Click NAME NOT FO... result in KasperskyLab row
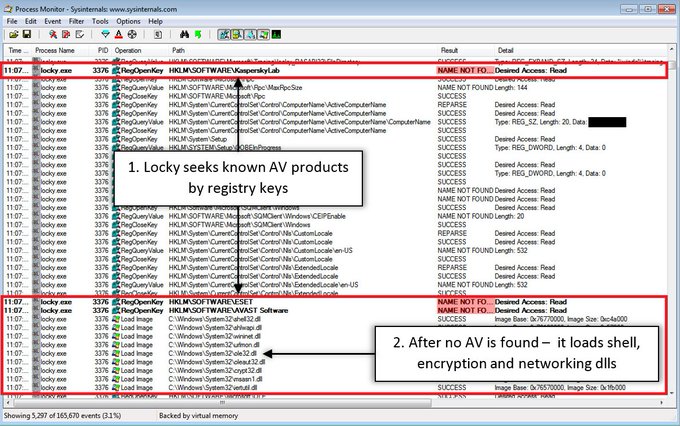 (x=465, y=70)
